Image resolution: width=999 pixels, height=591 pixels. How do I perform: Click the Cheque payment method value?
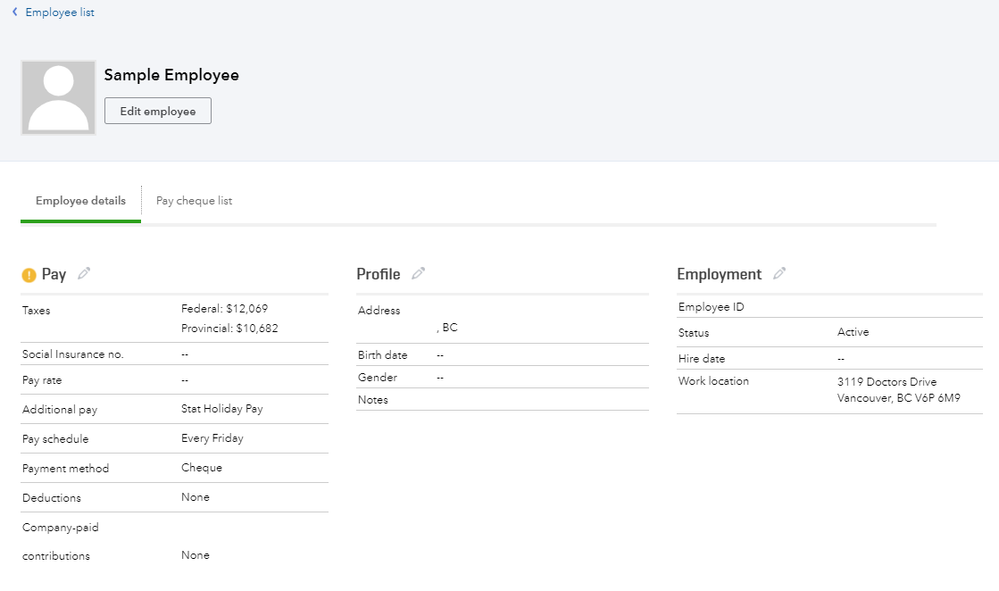pos(201,468)
